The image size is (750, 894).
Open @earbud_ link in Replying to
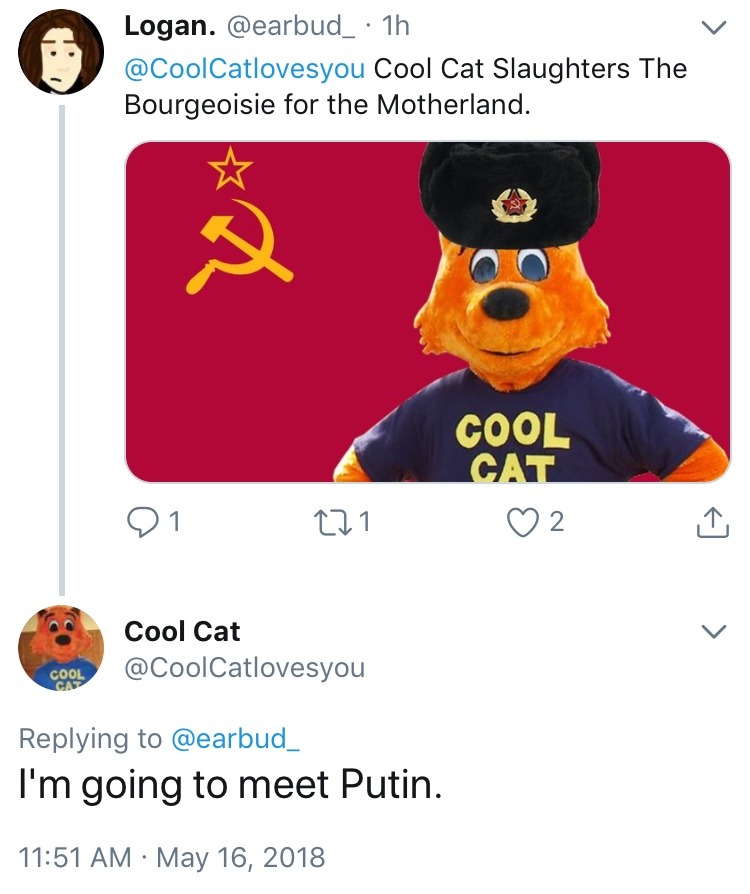tap(235, 739)
